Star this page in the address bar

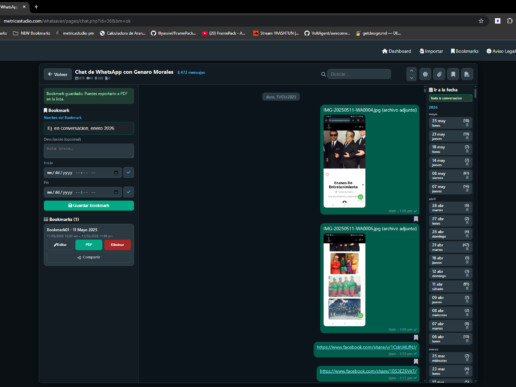point(481,21)
